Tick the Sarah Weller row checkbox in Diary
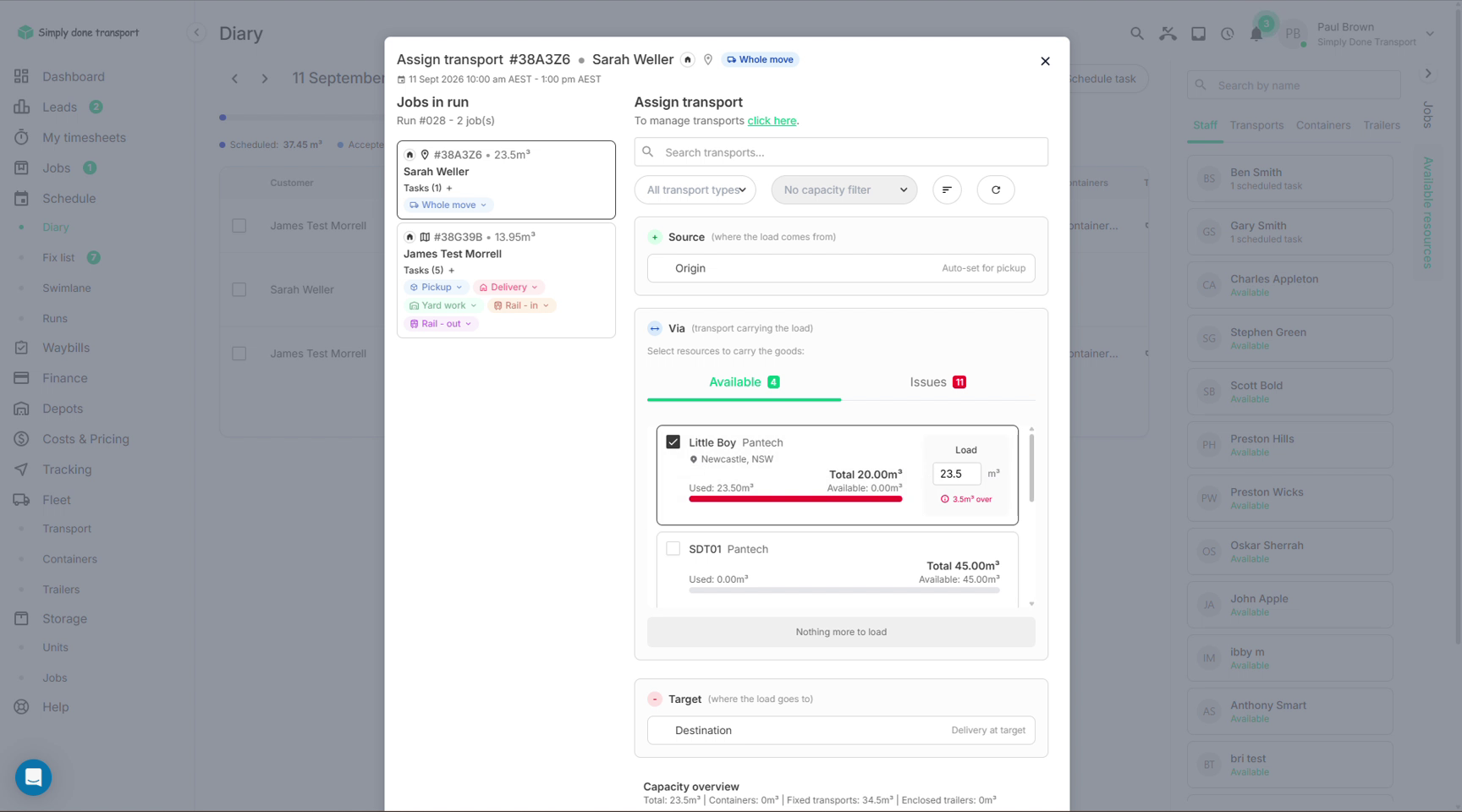The height and width of the screenshot is (812, 1462). 239,289
